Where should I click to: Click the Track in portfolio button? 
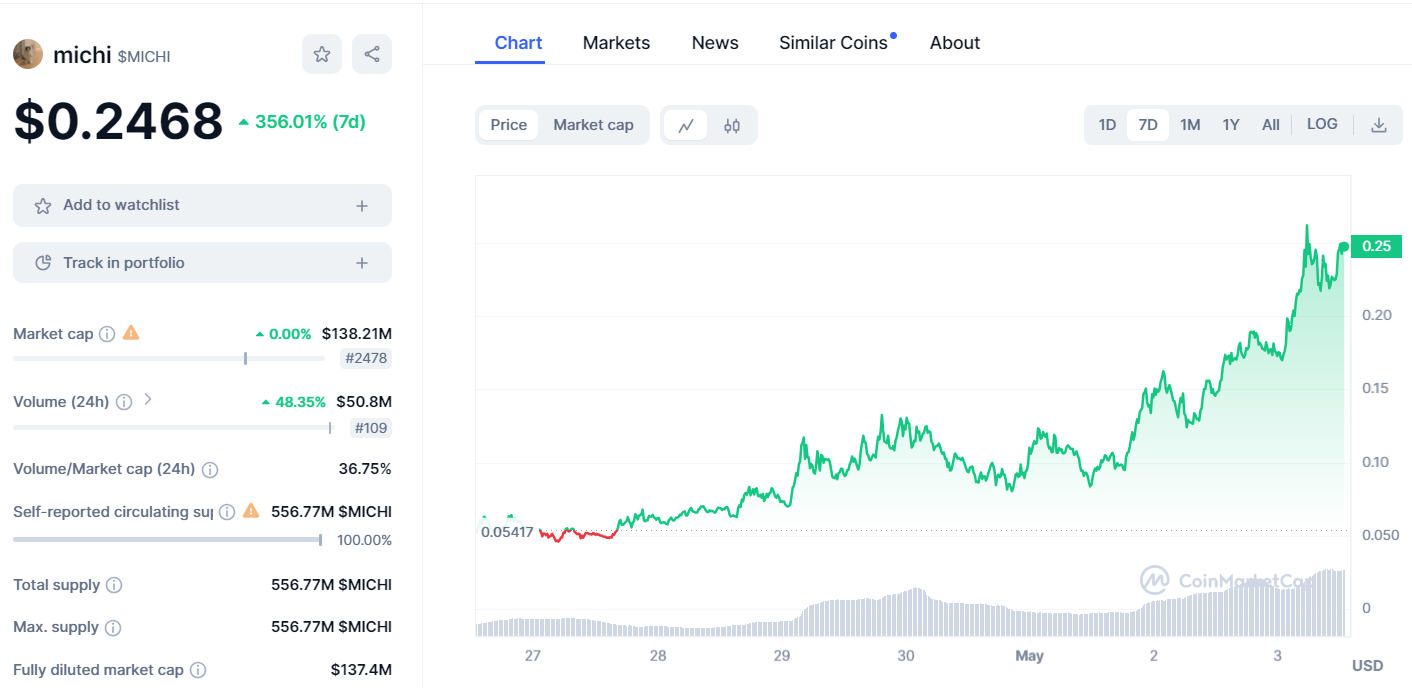click(202, 263)
